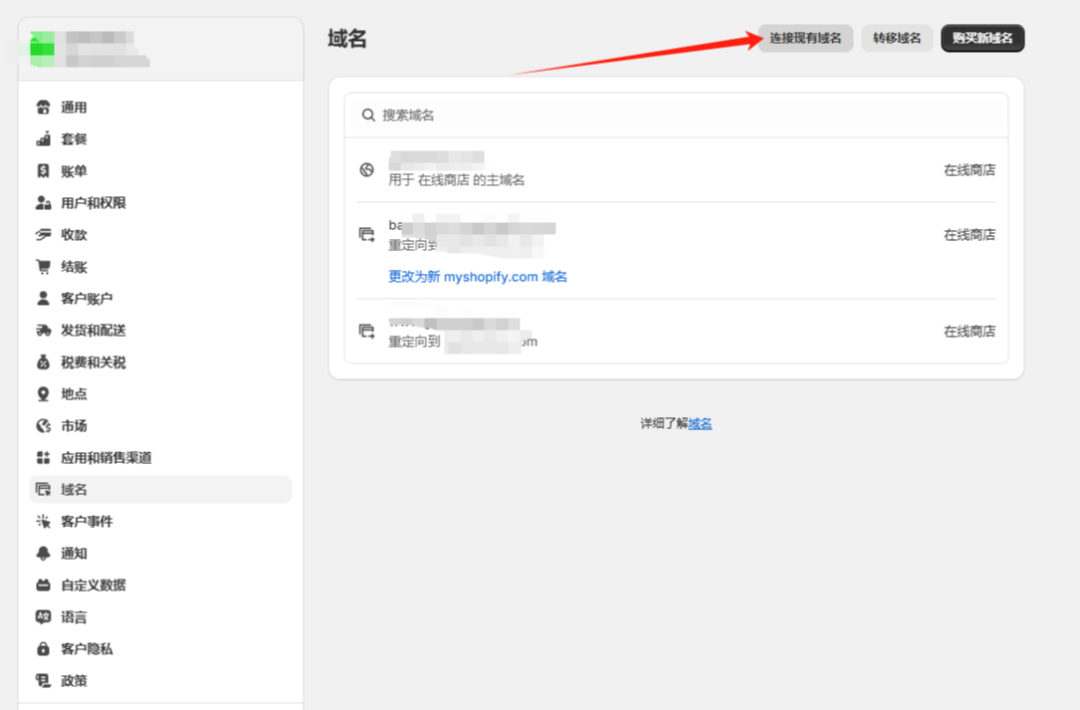The height and width of the screenshot is (710, 1080).
Task: Click the 连接现有域名 button
Action: click(x=805, y=38)
